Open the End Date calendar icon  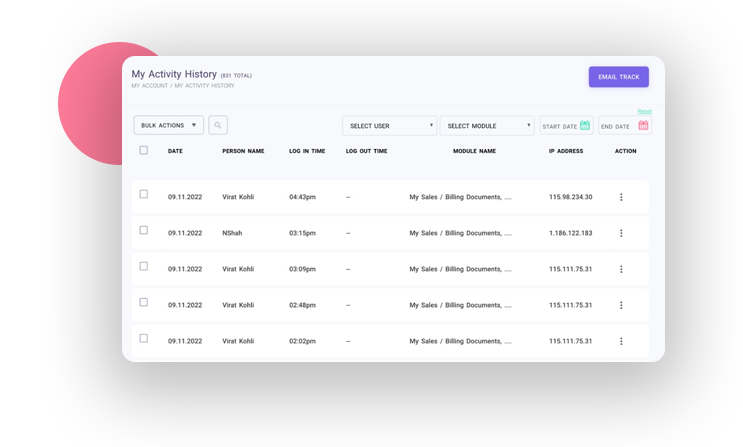click(643, 126)
